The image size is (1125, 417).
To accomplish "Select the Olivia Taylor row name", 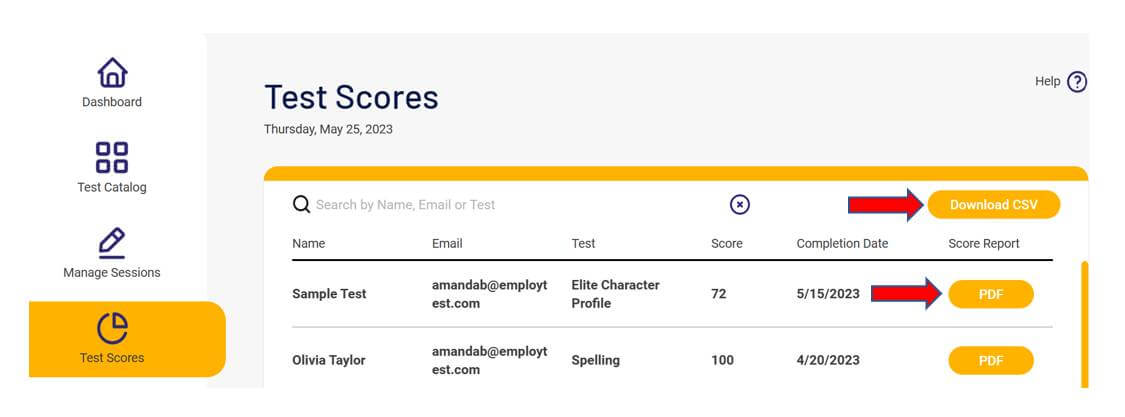I will 329,360.
